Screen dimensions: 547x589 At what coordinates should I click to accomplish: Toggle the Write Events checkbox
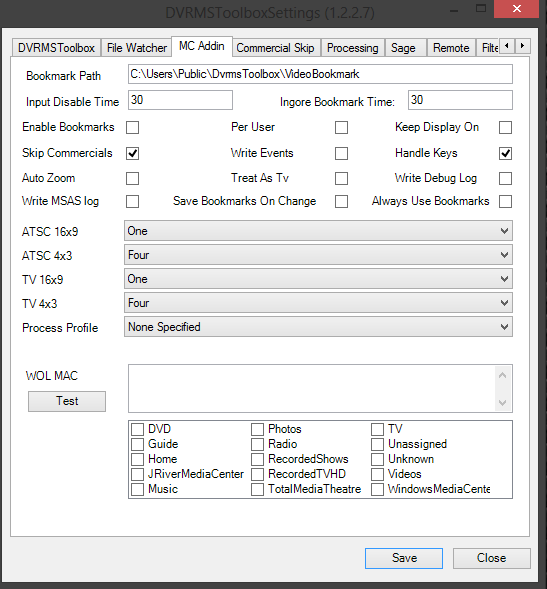point(341,153)
